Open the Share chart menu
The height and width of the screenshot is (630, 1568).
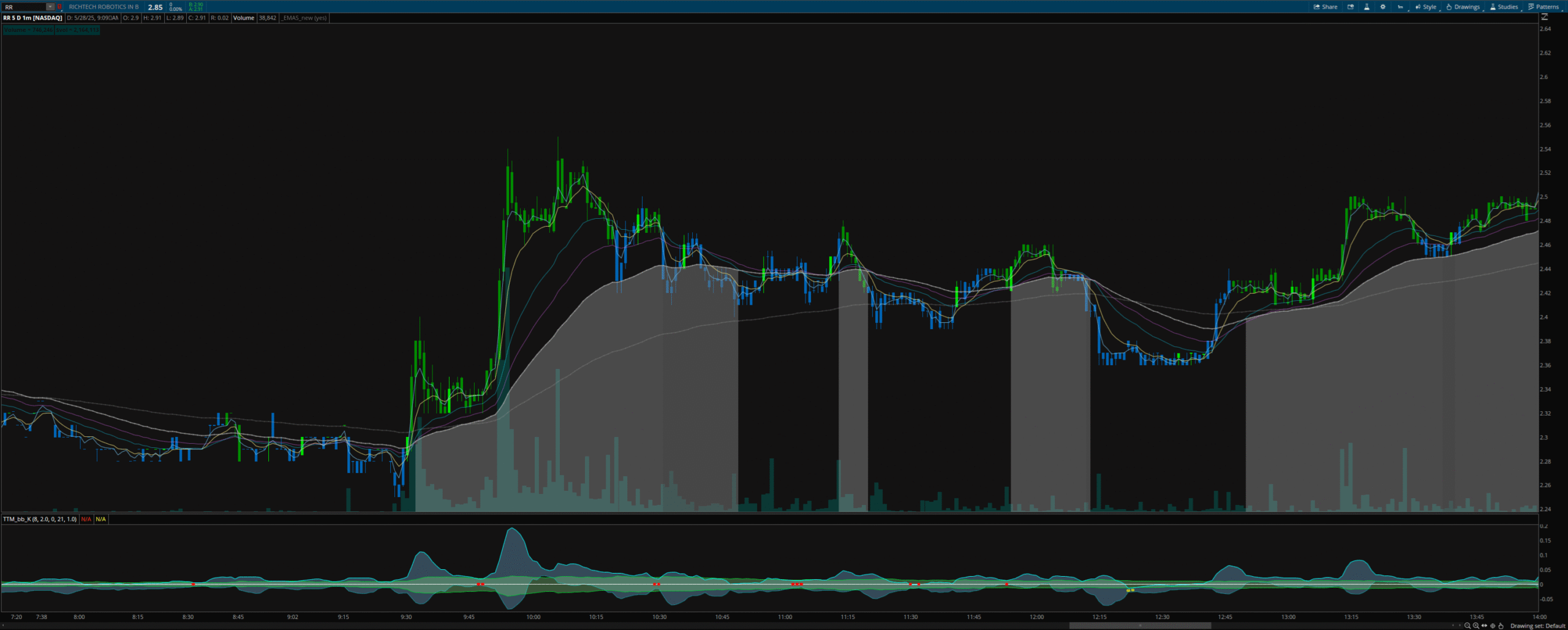[x=1325, y=7]
